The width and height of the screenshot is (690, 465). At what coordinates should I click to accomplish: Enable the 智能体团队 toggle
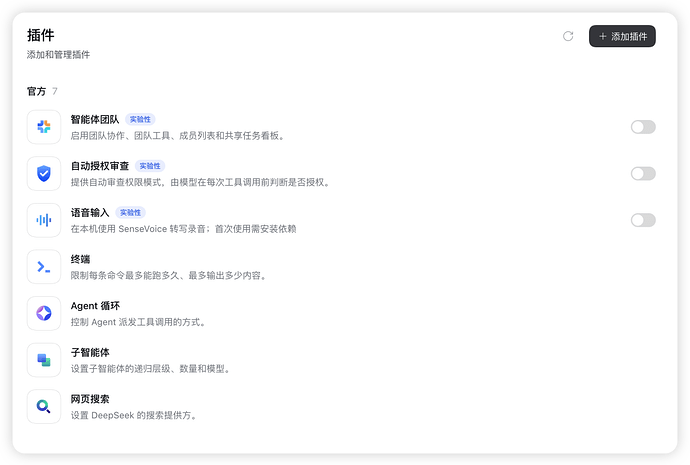[x=643, y=127]
